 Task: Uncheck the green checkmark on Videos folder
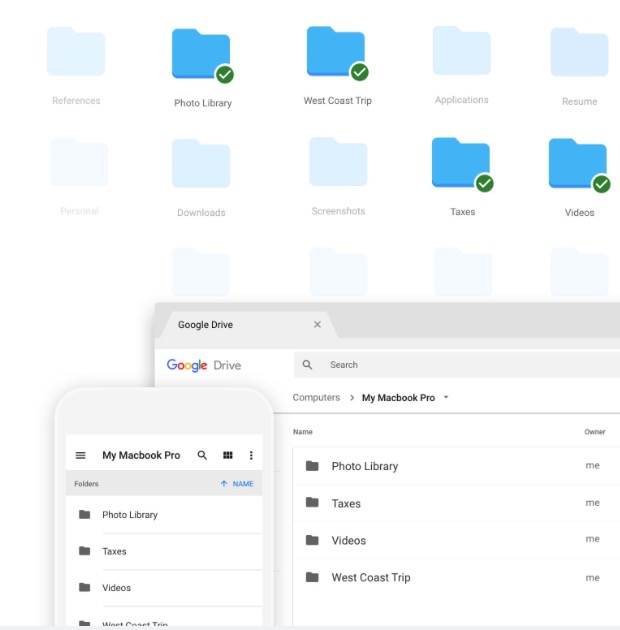pyautogui.click(x=602, y=184)
